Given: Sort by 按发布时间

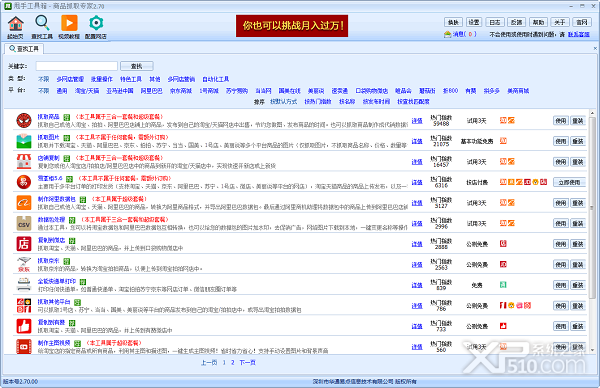Looking at the screenshot, I should (x=377, y=101).
